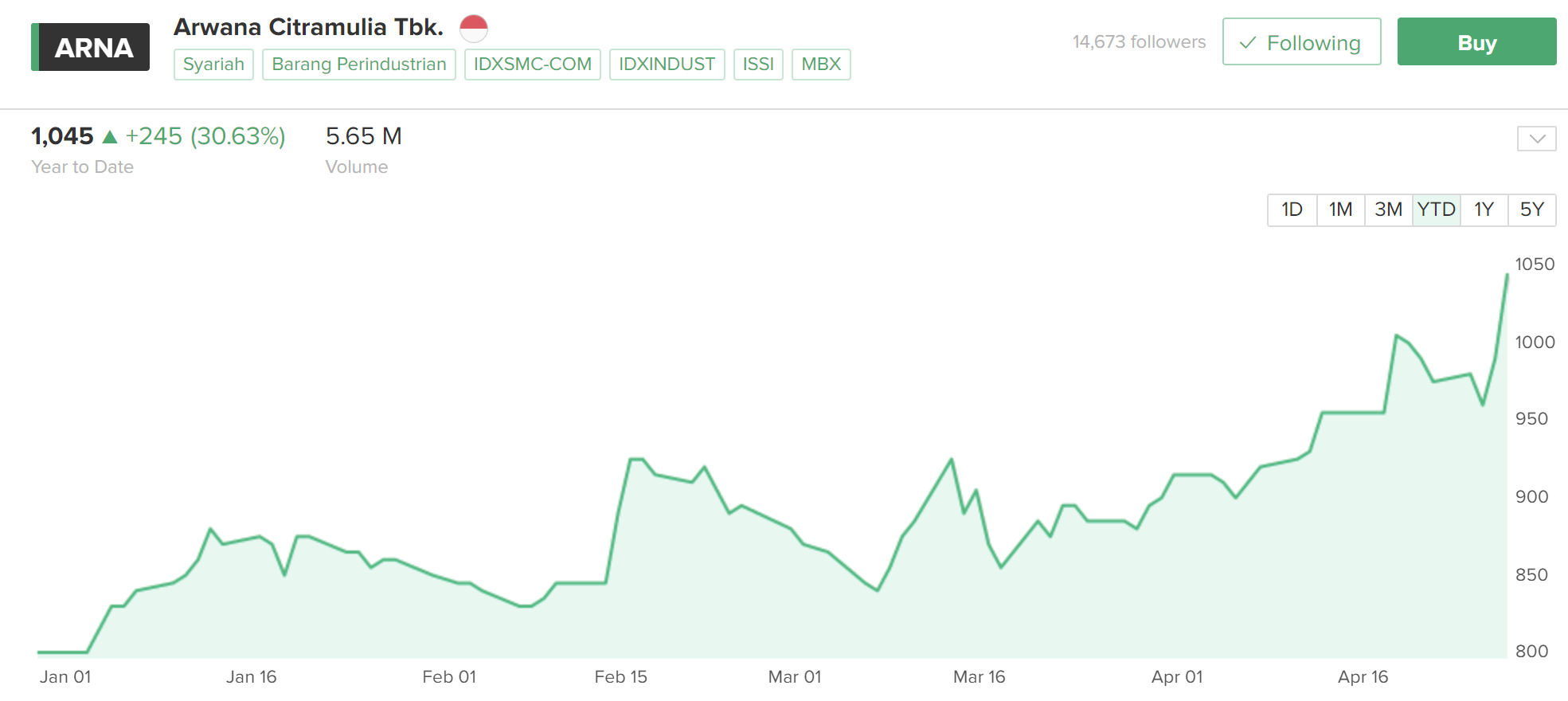Click the latest price peak on chart
Viewport: 1568px width, 701px height.
pyautogui.click(x=1507, y=276)
